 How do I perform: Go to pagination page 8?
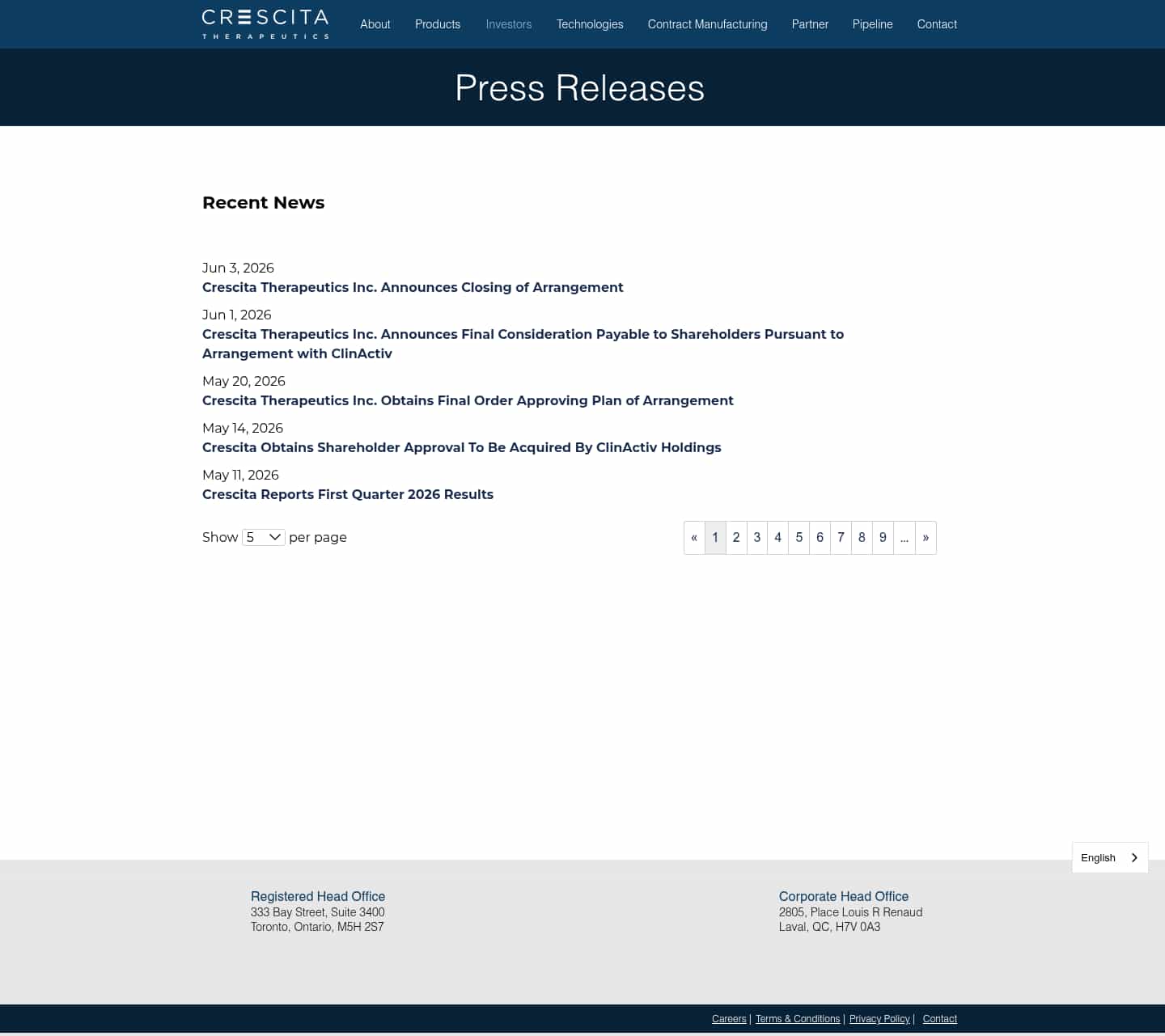coord(862,538)
